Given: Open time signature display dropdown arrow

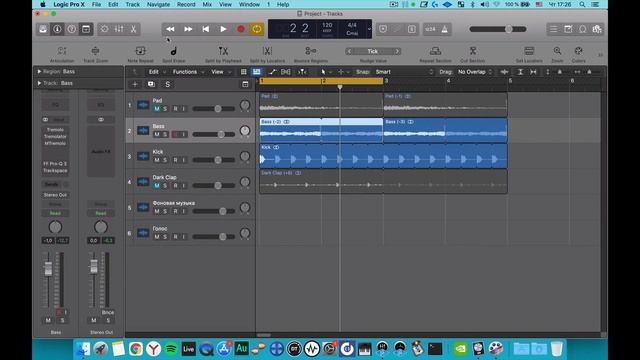Looking at the screenshot, I should (x=369, y=29).
